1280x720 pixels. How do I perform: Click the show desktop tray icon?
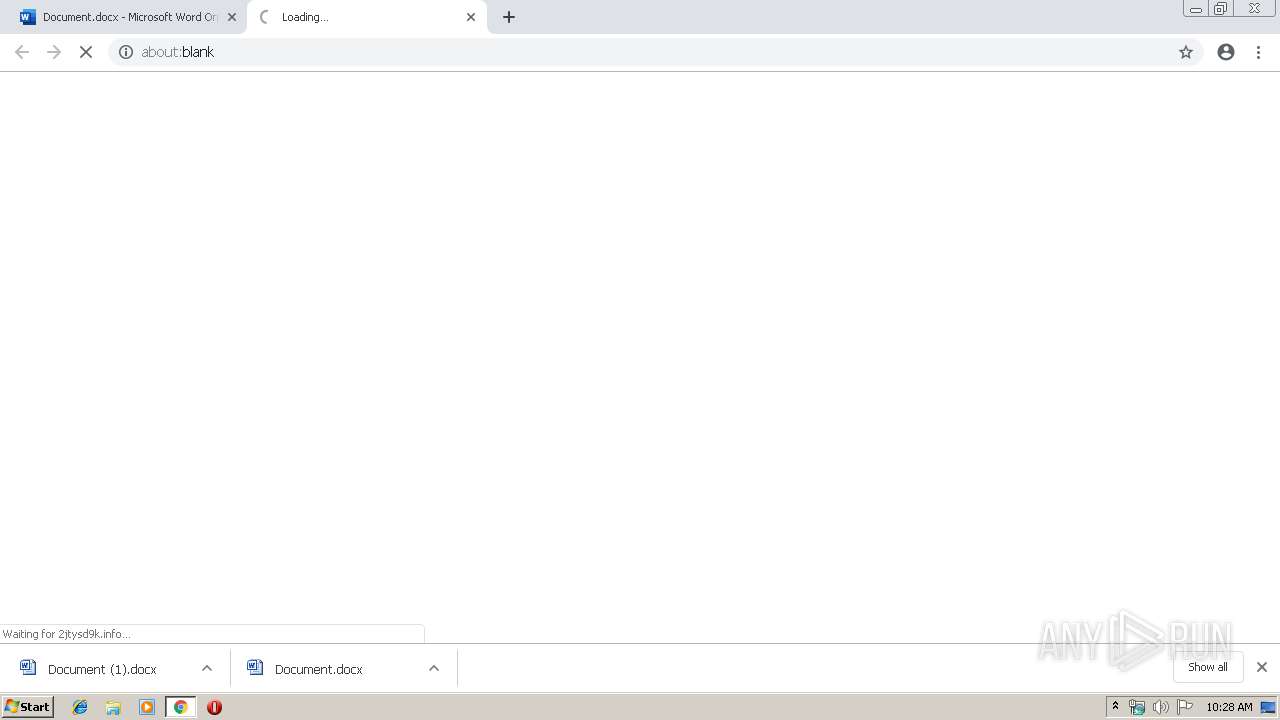coord(1268,707)
